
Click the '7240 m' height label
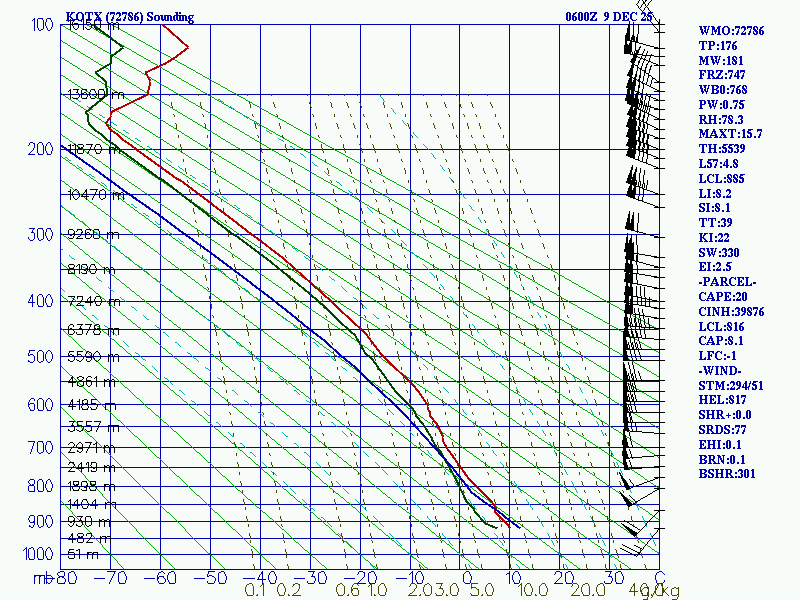[94, 302]
